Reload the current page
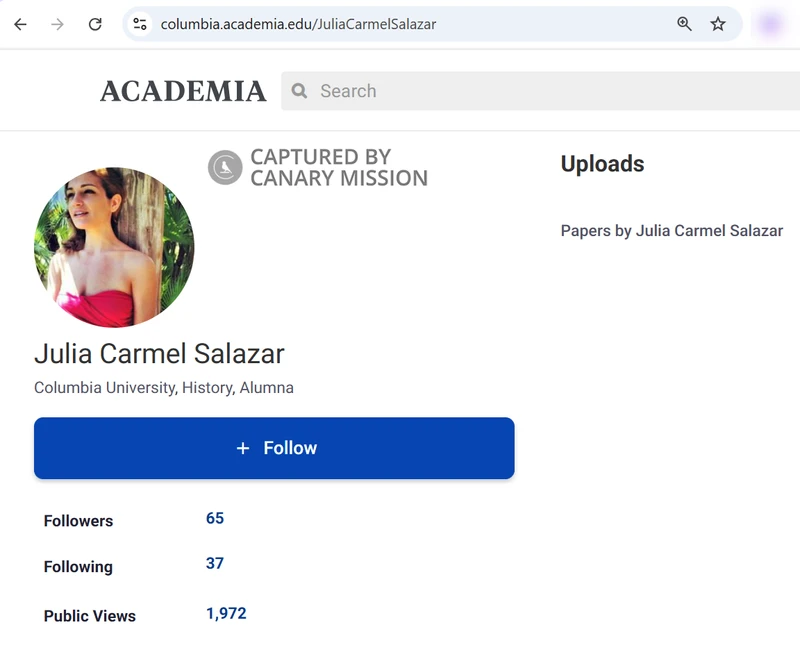 pyautogui.click(x=95, y=24)
